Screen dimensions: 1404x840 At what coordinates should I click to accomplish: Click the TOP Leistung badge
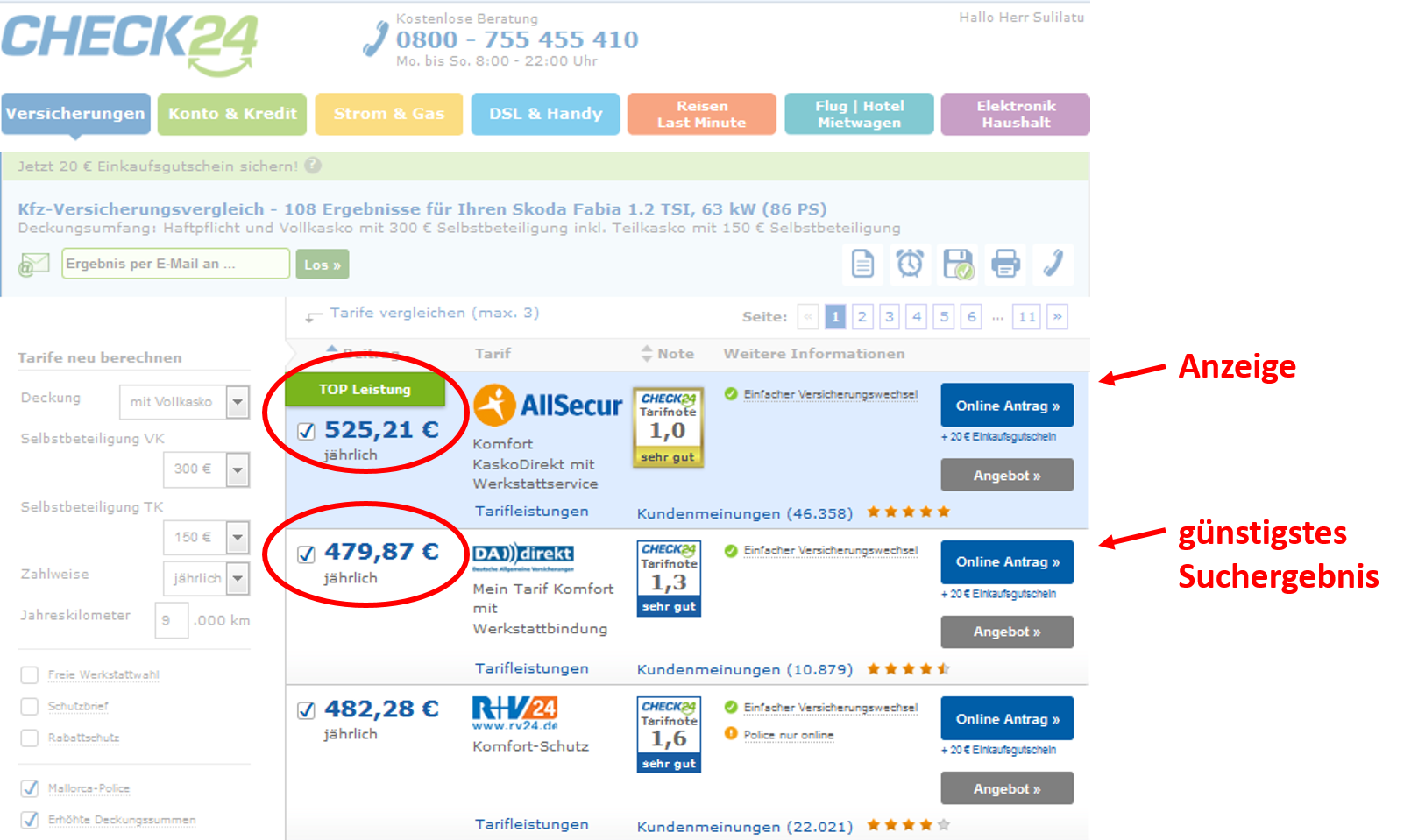click(365, 389)
